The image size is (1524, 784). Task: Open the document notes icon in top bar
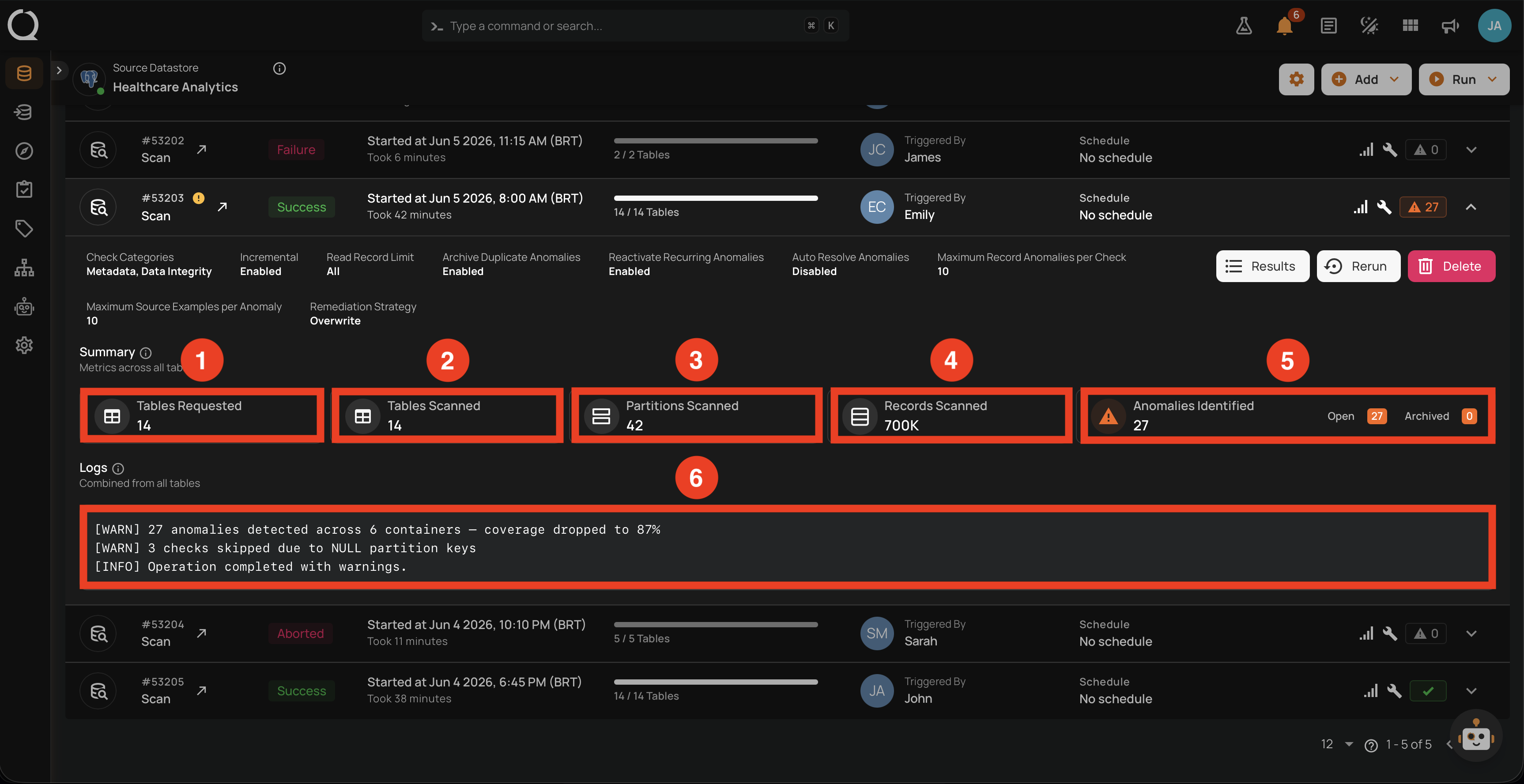click(1328, 26)
